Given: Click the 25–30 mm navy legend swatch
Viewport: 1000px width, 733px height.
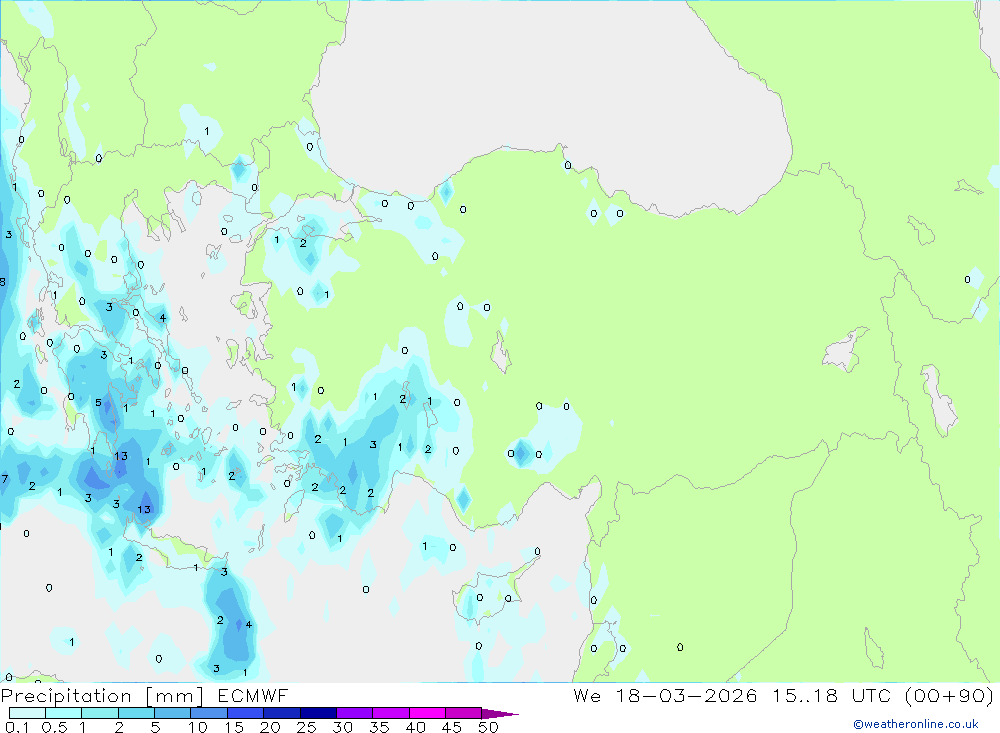Looking at the screenshot, I should [318, 713].
